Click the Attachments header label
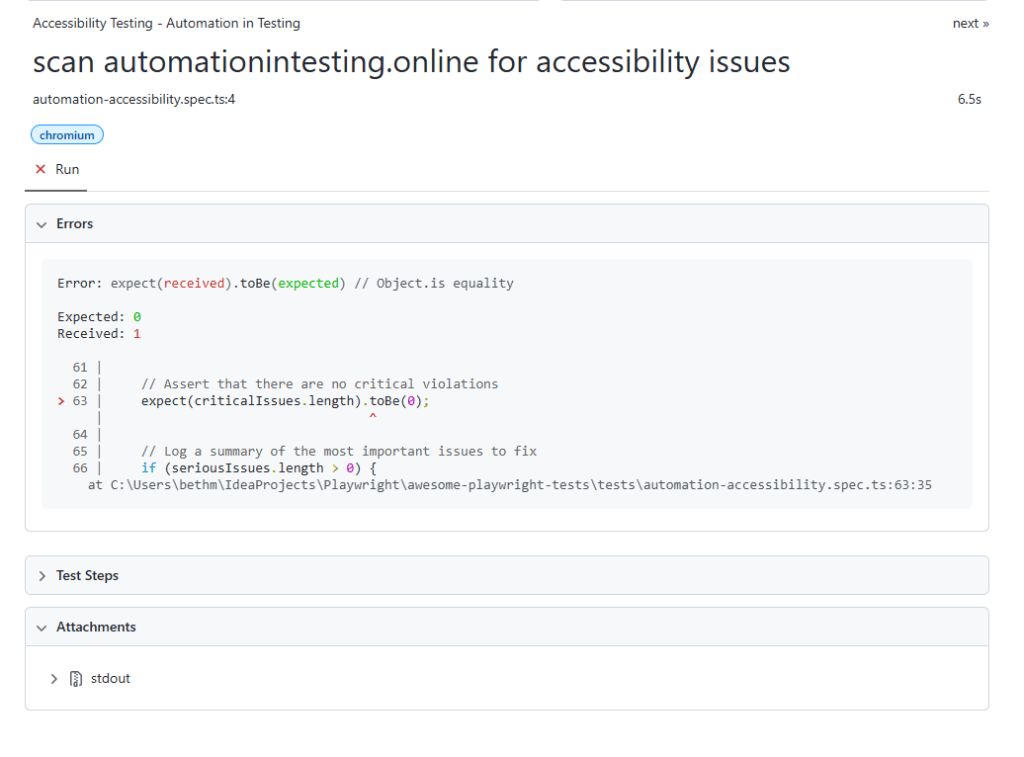 (96, 627)
